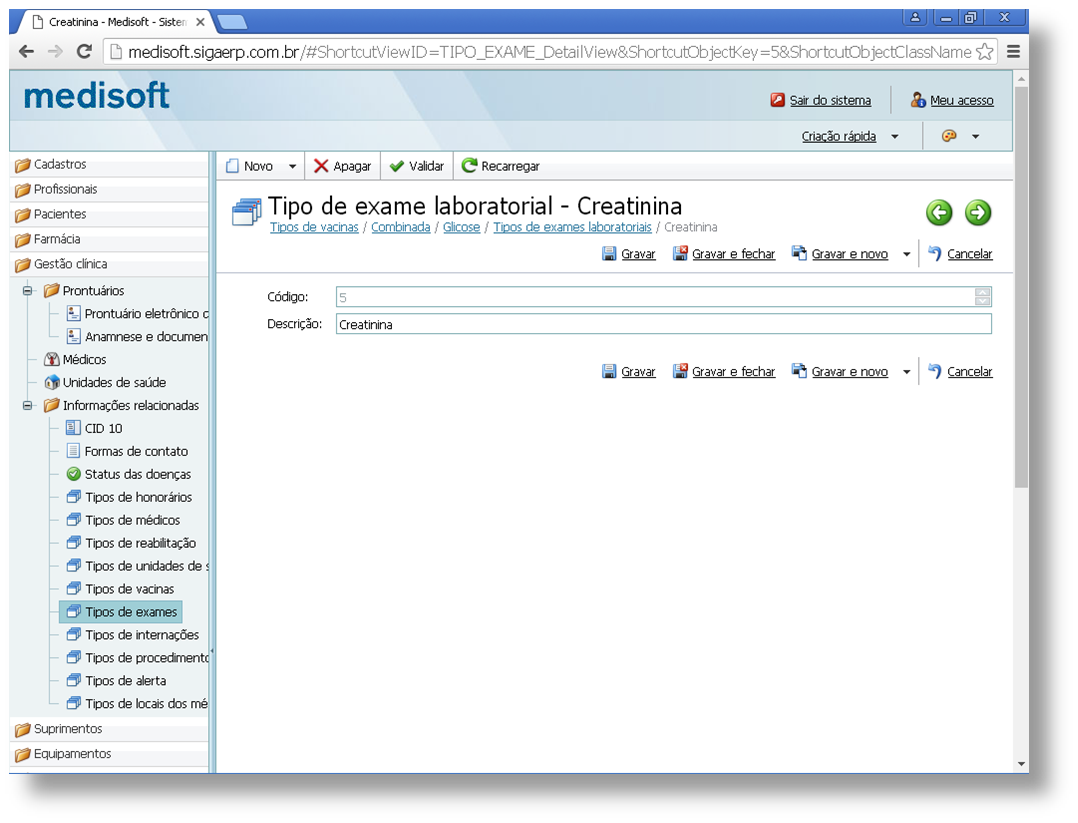Click the Unidades de saúde icon
The width and height of the screenshot is (1078, 823).
[52, 382]
